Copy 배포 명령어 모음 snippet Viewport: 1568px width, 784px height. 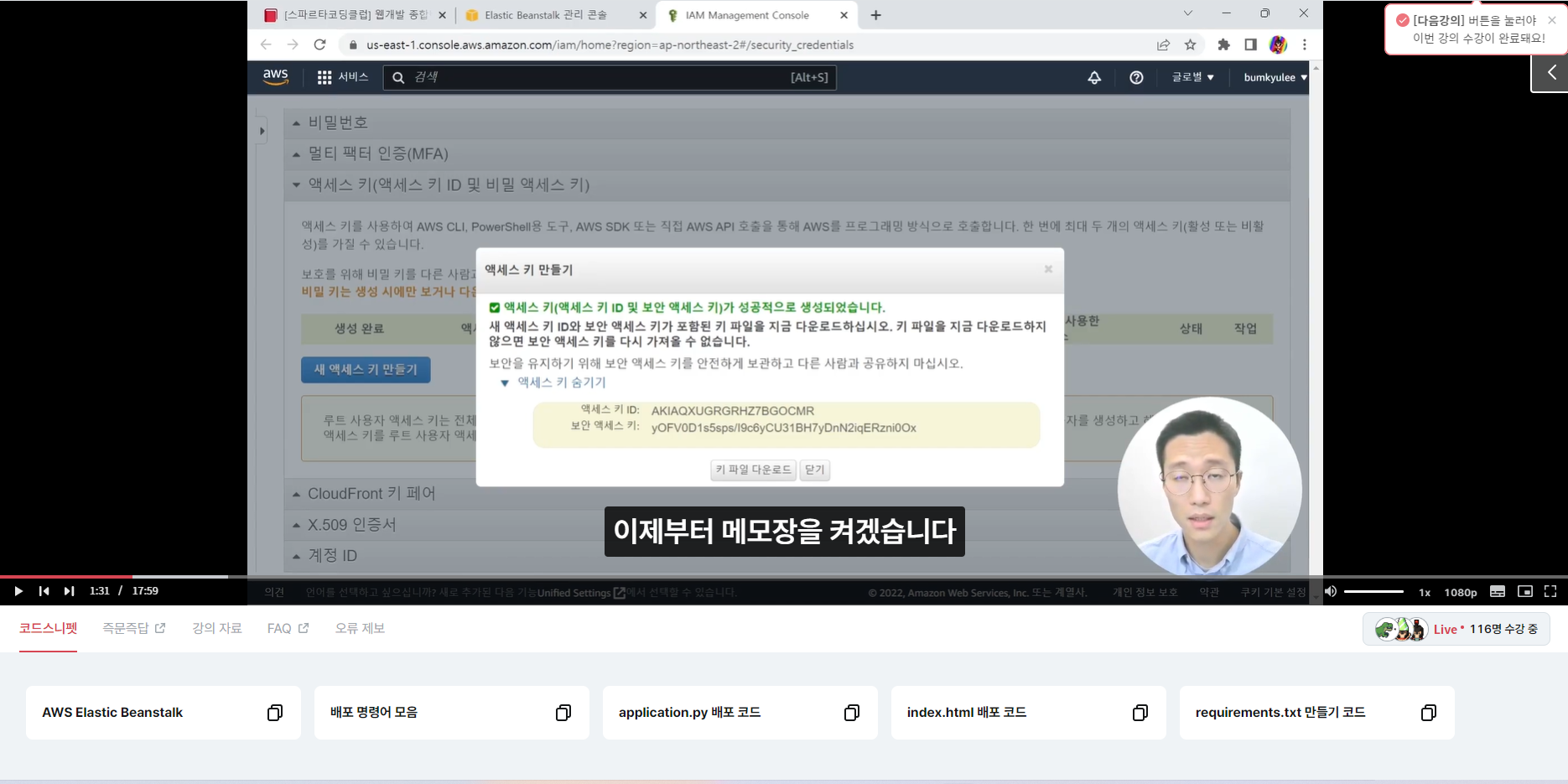563,713
